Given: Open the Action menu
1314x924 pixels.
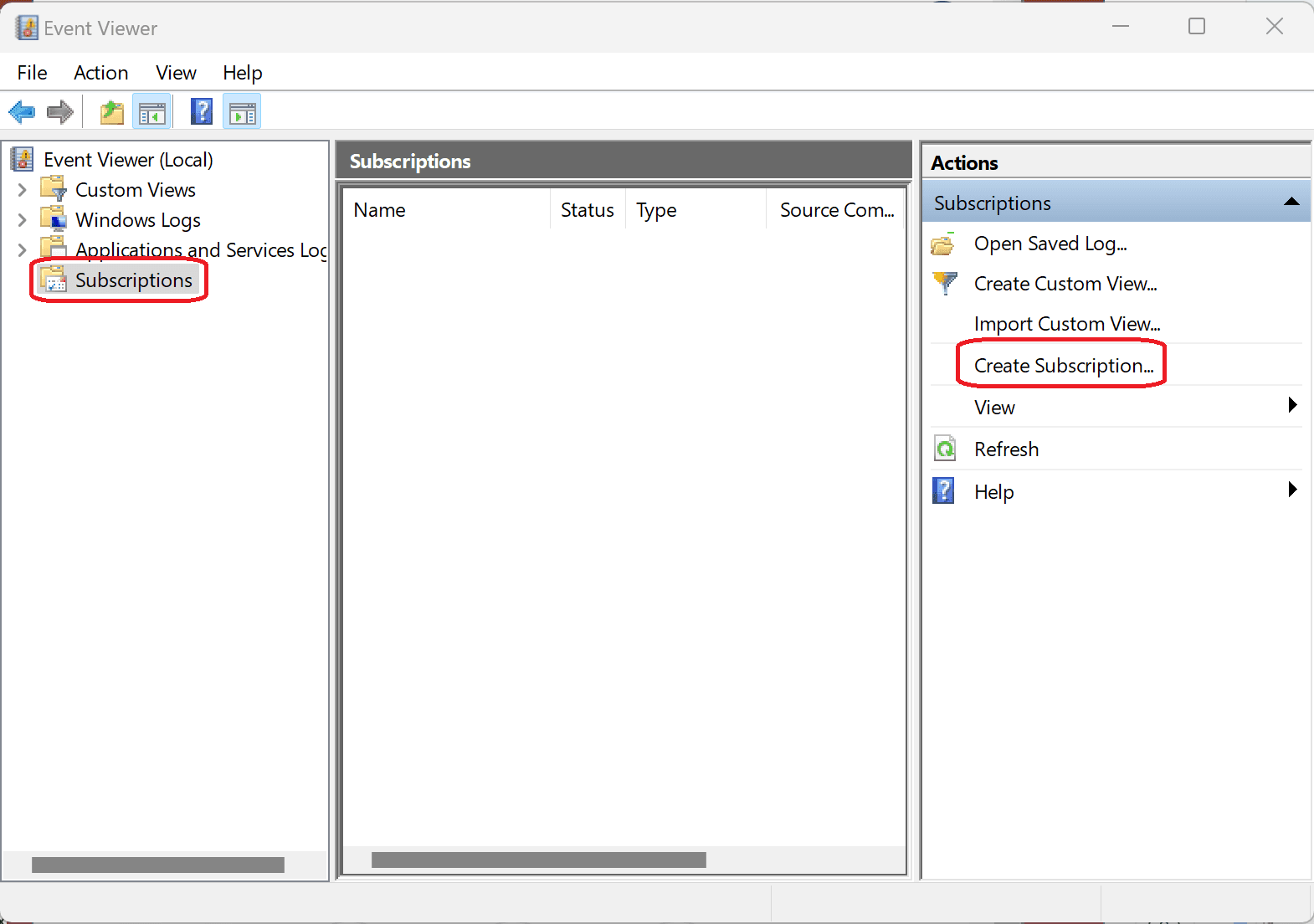Looking at the screenshot, I should (101, 73).
